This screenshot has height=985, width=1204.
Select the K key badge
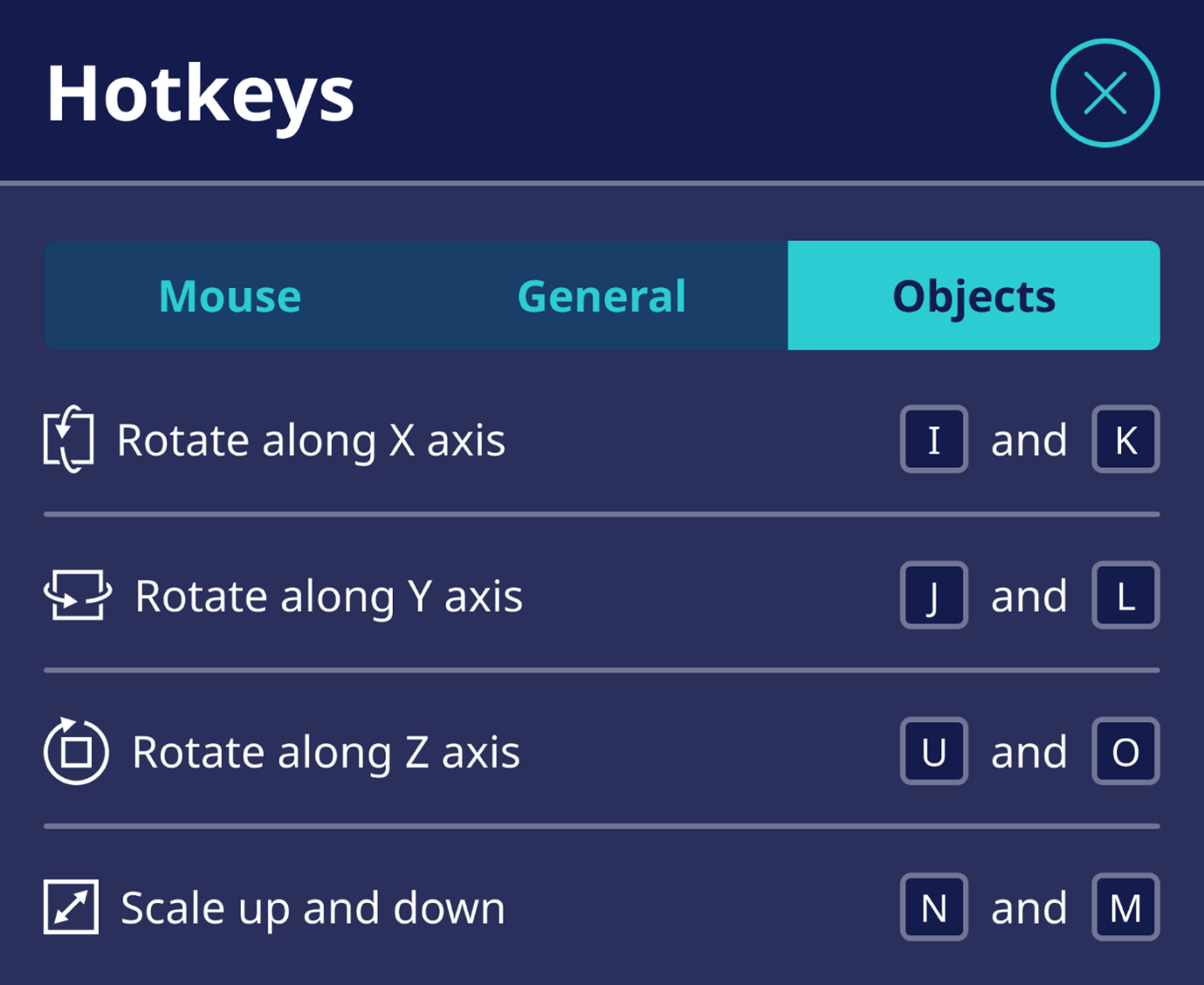[x=1125, y=439]
